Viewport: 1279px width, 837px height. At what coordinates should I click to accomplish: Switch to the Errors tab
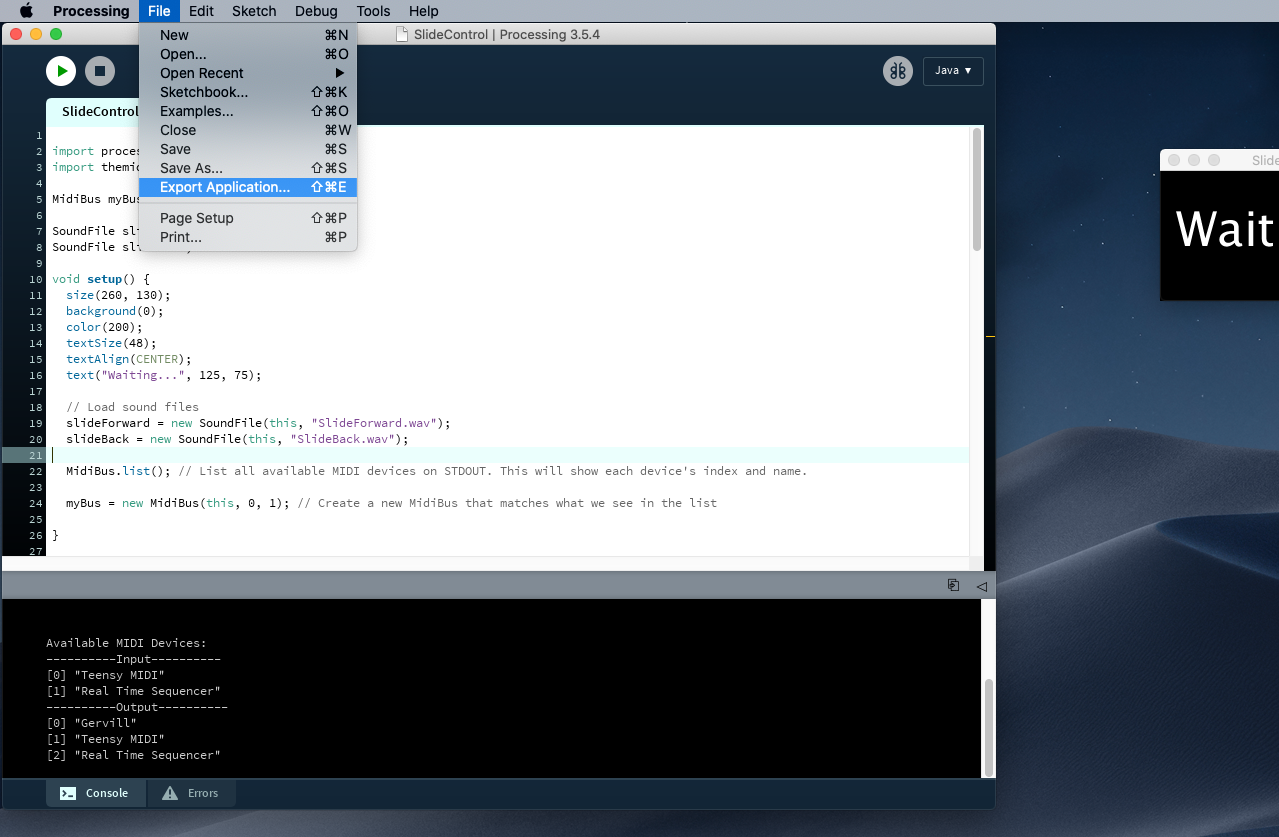pos(191,793)
